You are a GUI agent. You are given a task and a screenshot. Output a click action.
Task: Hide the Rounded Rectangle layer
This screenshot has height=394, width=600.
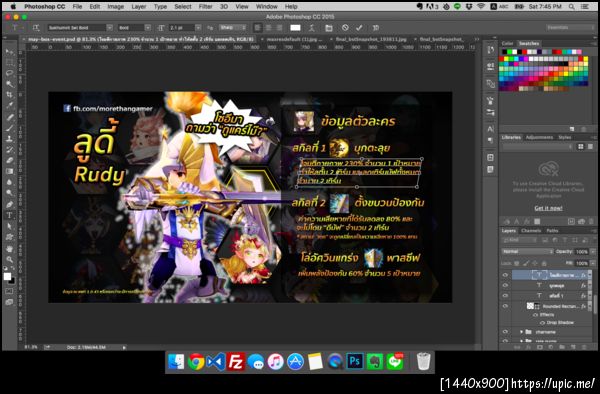click(x=505, y=306)
